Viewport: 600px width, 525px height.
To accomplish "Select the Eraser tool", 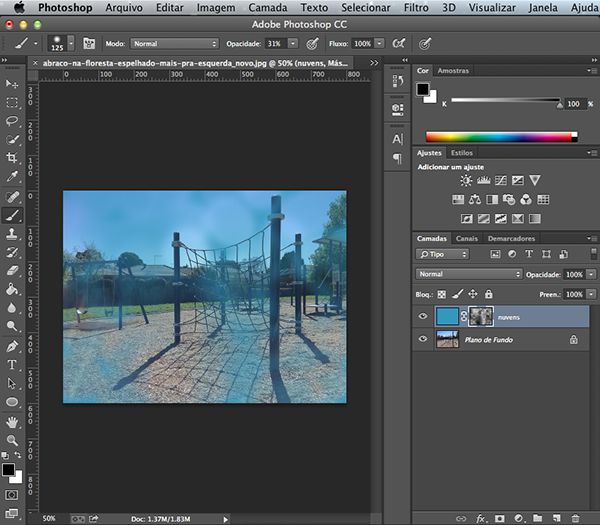I will pos(12,271).
